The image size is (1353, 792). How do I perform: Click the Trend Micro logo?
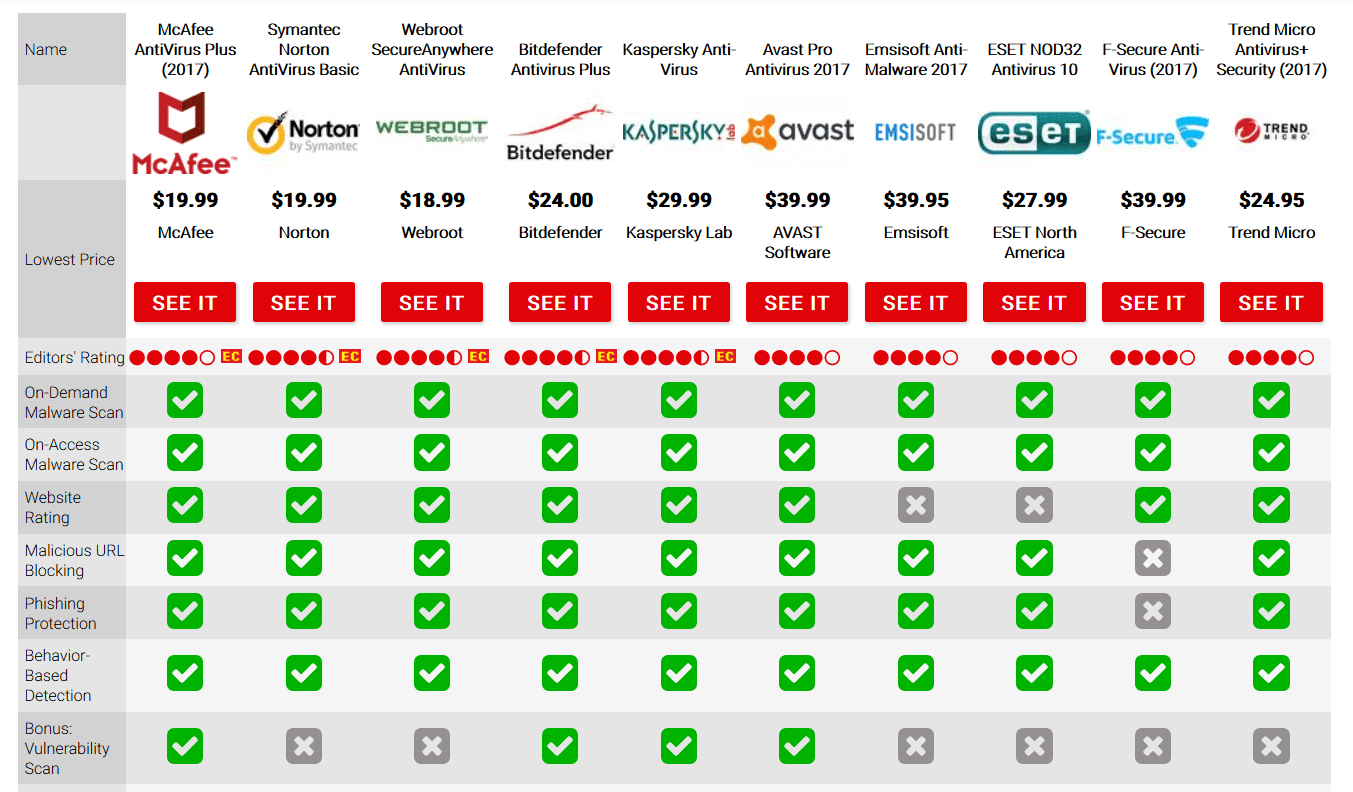[1271, 131]
